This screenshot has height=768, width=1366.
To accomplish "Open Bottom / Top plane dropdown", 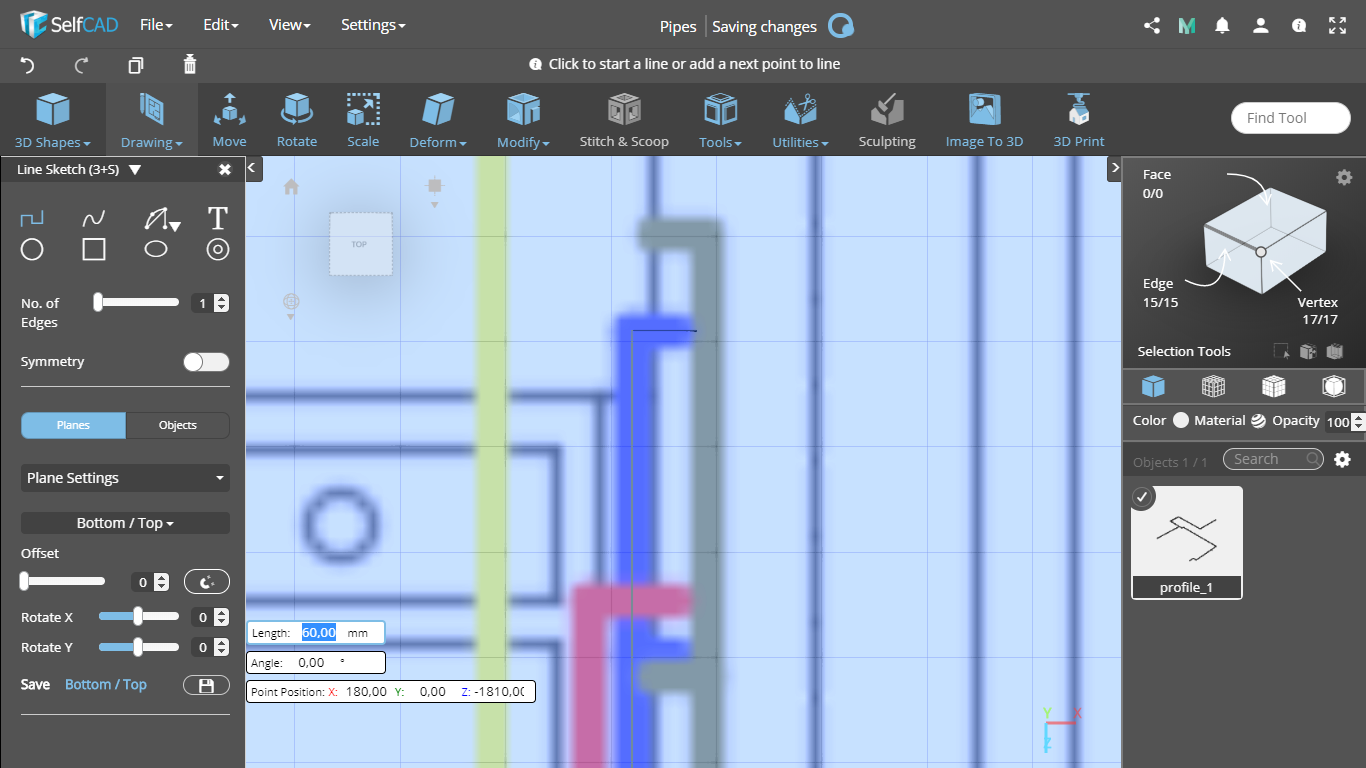I will (x=125, y=523).
